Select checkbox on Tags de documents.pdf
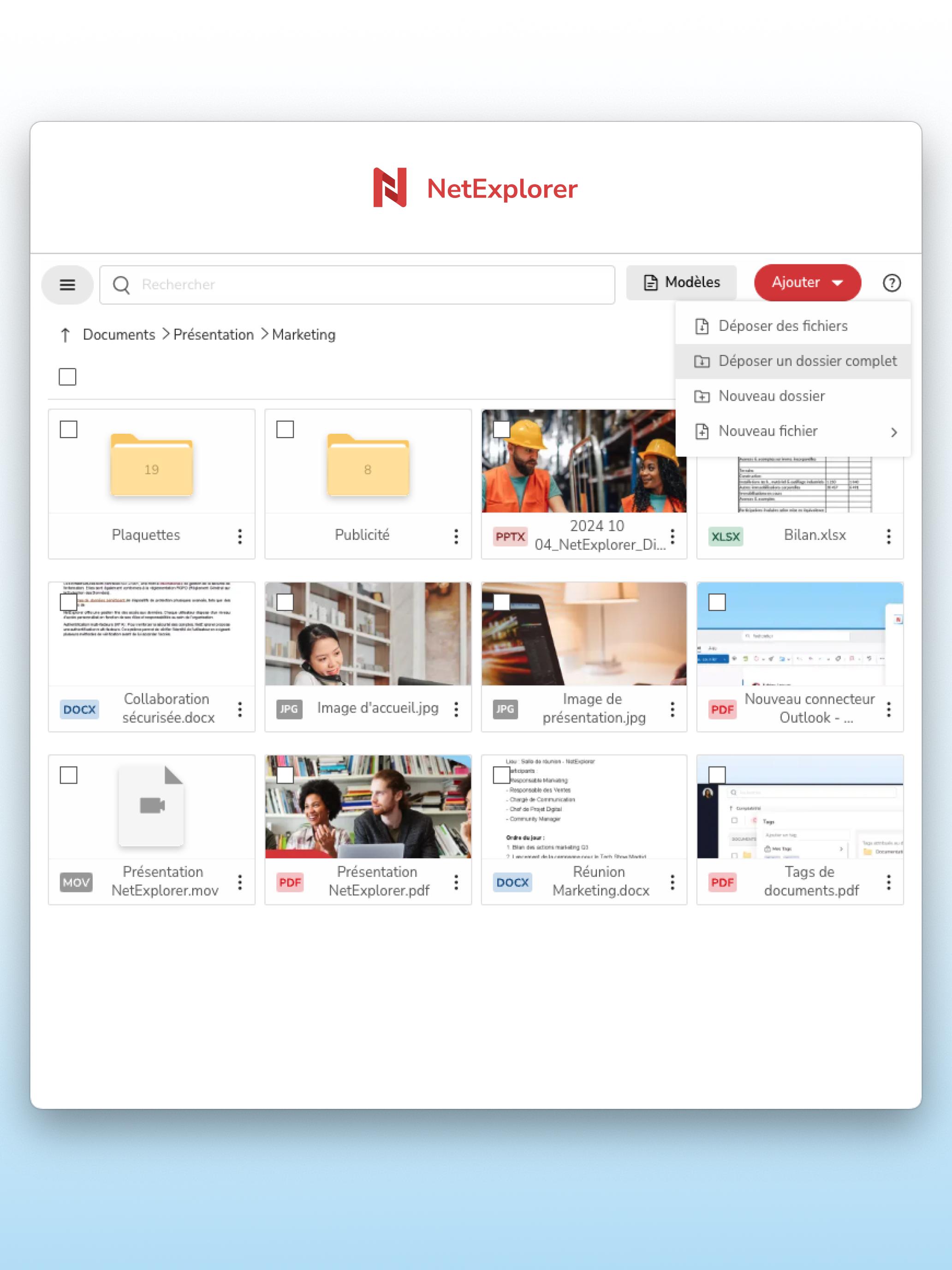This screenshot has width=952, height=1270. (x=717, y=775)
